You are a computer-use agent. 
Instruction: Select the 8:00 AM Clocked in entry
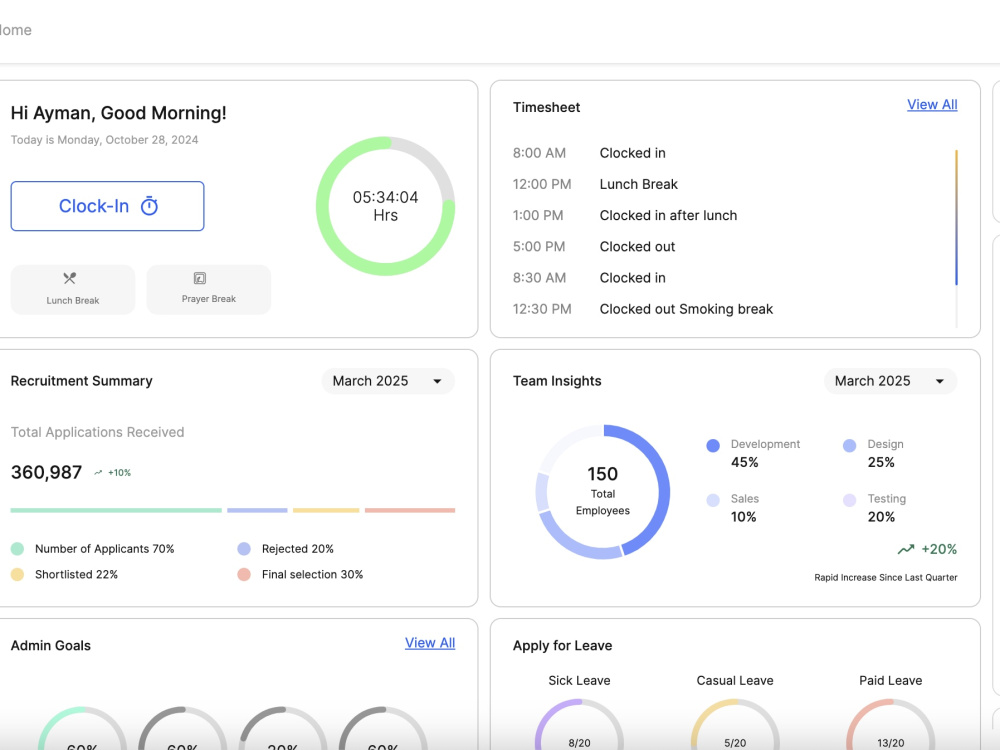point(589,153)
